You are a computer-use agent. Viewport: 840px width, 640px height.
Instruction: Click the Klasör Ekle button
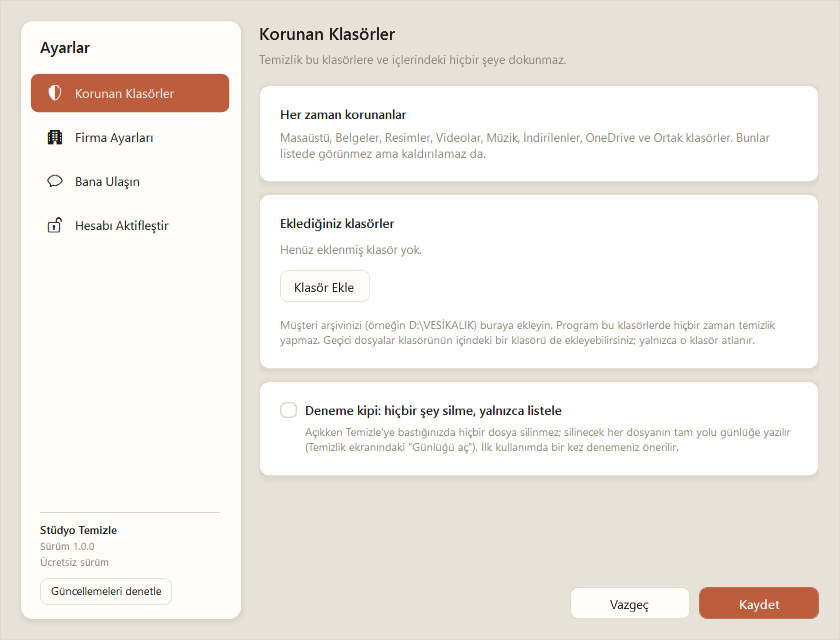(325, 287)
